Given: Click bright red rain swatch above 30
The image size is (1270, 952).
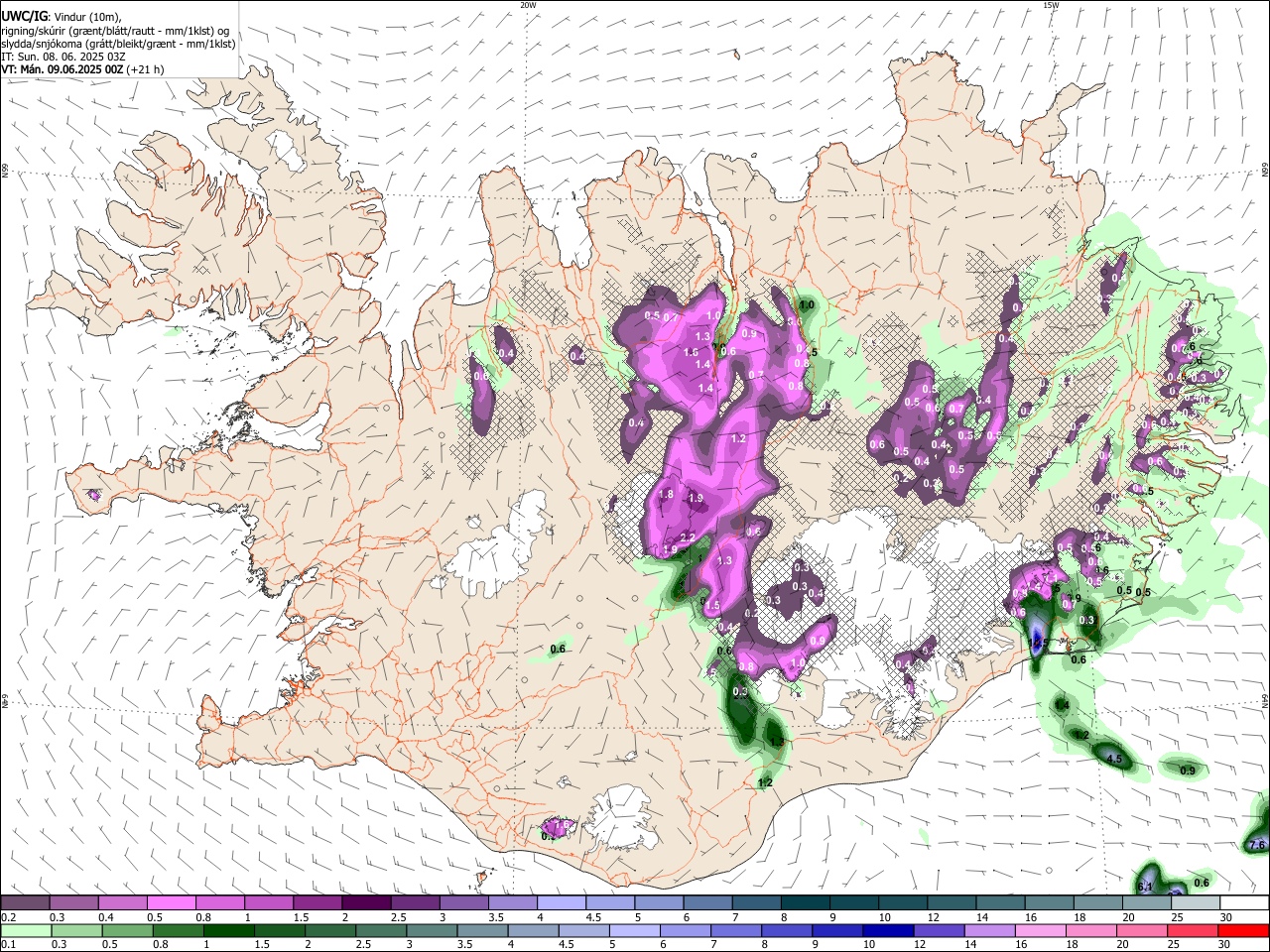Looking at the screenshot, I should [x=1244, y=930].
